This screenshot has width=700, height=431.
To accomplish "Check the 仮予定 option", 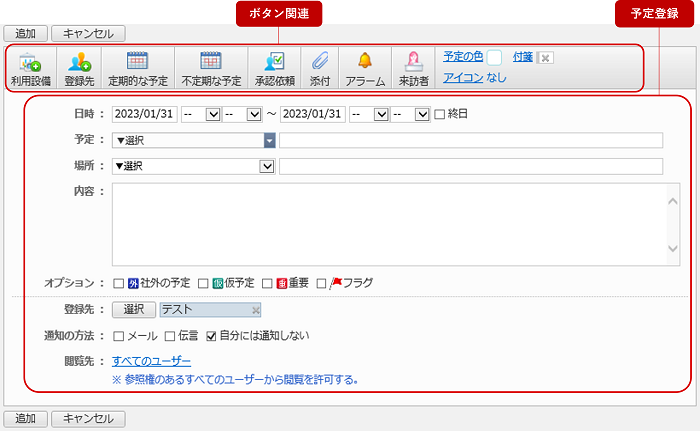I will [203, 284].
